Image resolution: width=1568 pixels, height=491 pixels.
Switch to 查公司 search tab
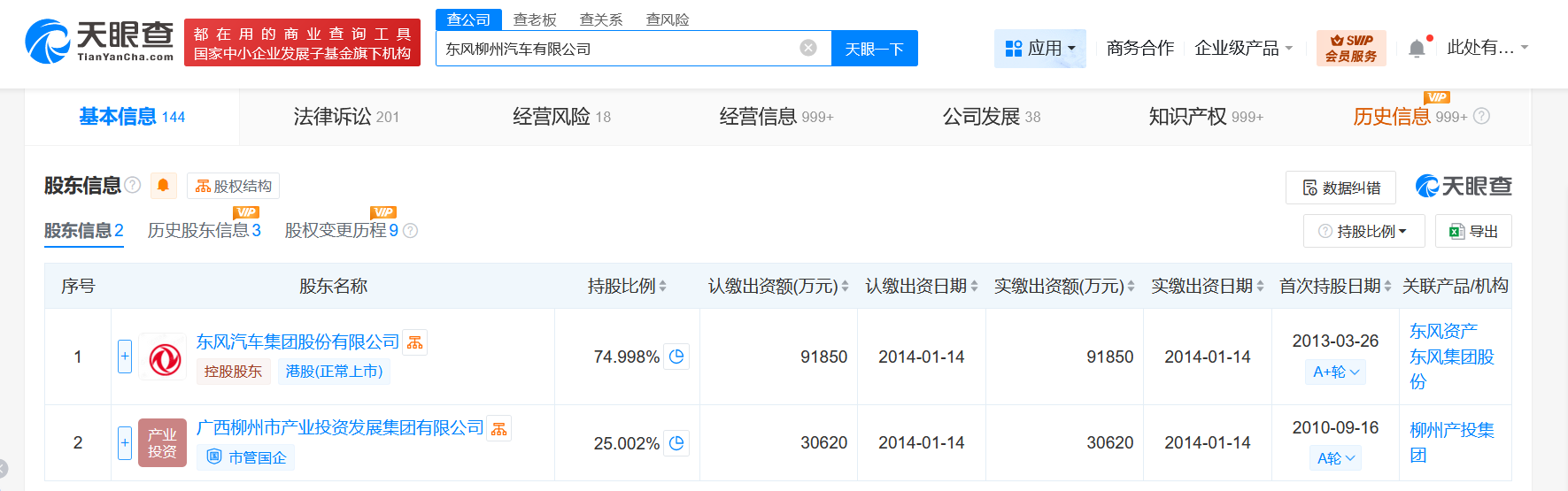click(x=468, y=19)
